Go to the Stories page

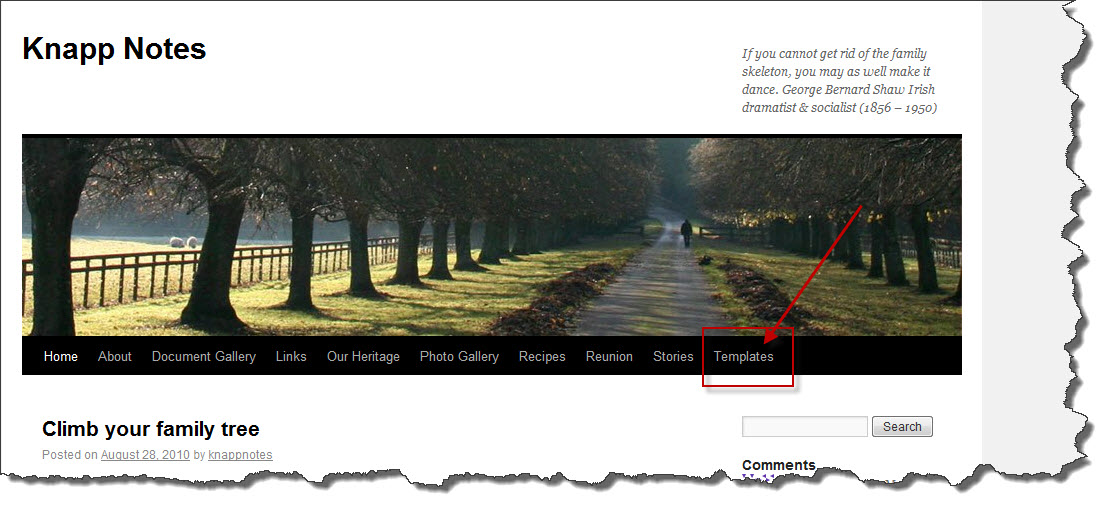[x=673, y=356]
